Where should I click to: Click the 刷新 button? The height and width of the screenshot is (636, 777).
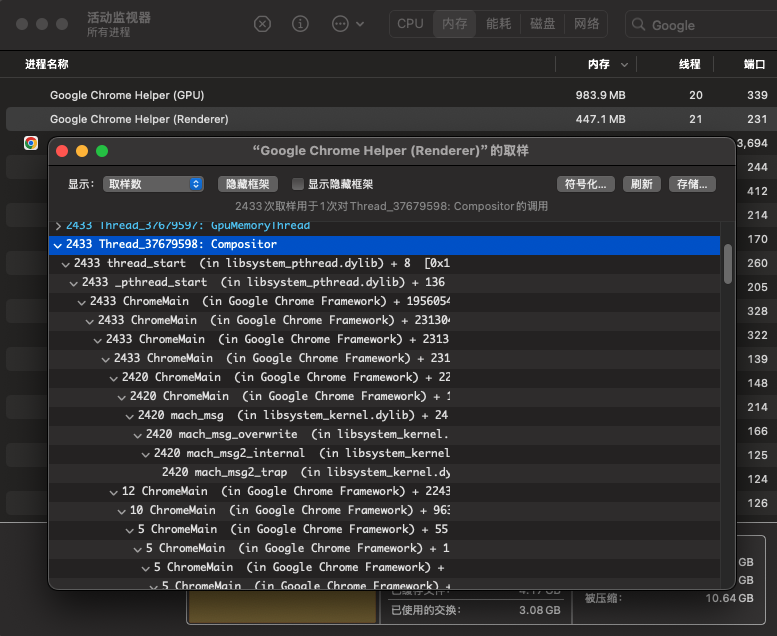(640, 184)
